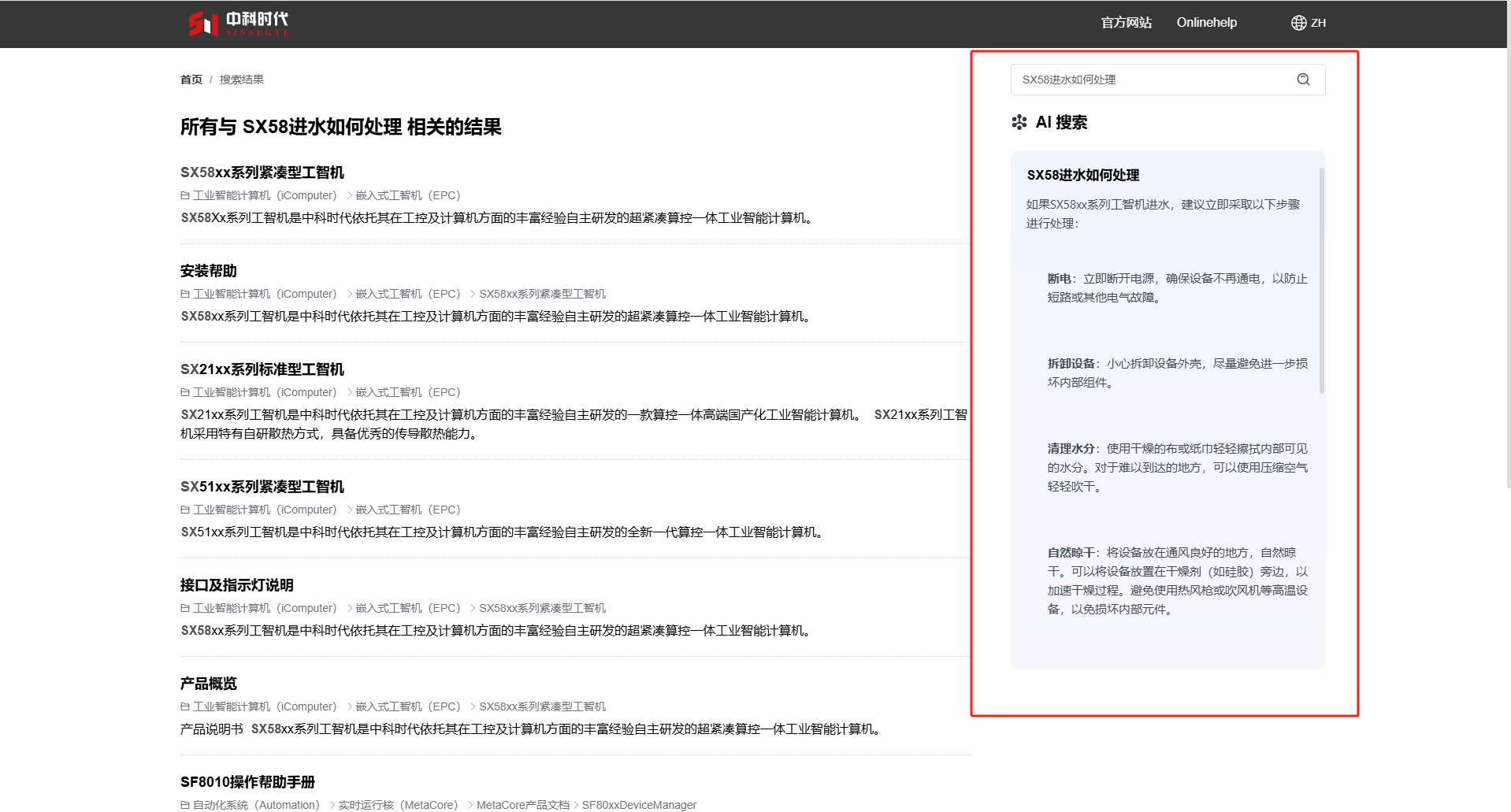Viewport: 1511px width, 812px height.
Task: Click 嵌入式工智机 (EPC) path under 安装帮助
Action: pyautogui.click(x=407, y=294)
